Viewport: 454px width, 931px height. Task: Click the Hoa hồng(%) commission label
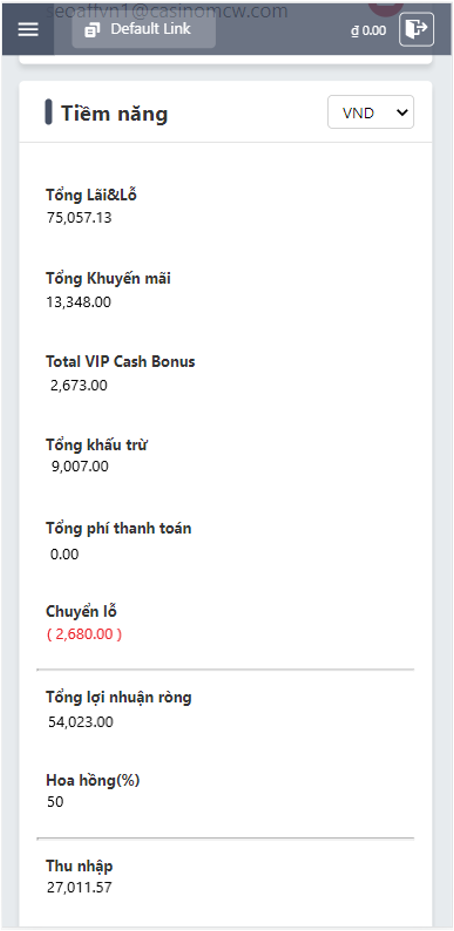(93, 780)
